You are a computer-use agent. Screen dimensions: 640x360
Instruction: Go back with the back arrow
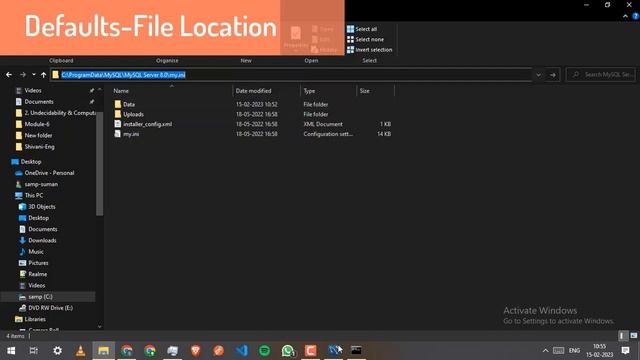click(9, 75)
